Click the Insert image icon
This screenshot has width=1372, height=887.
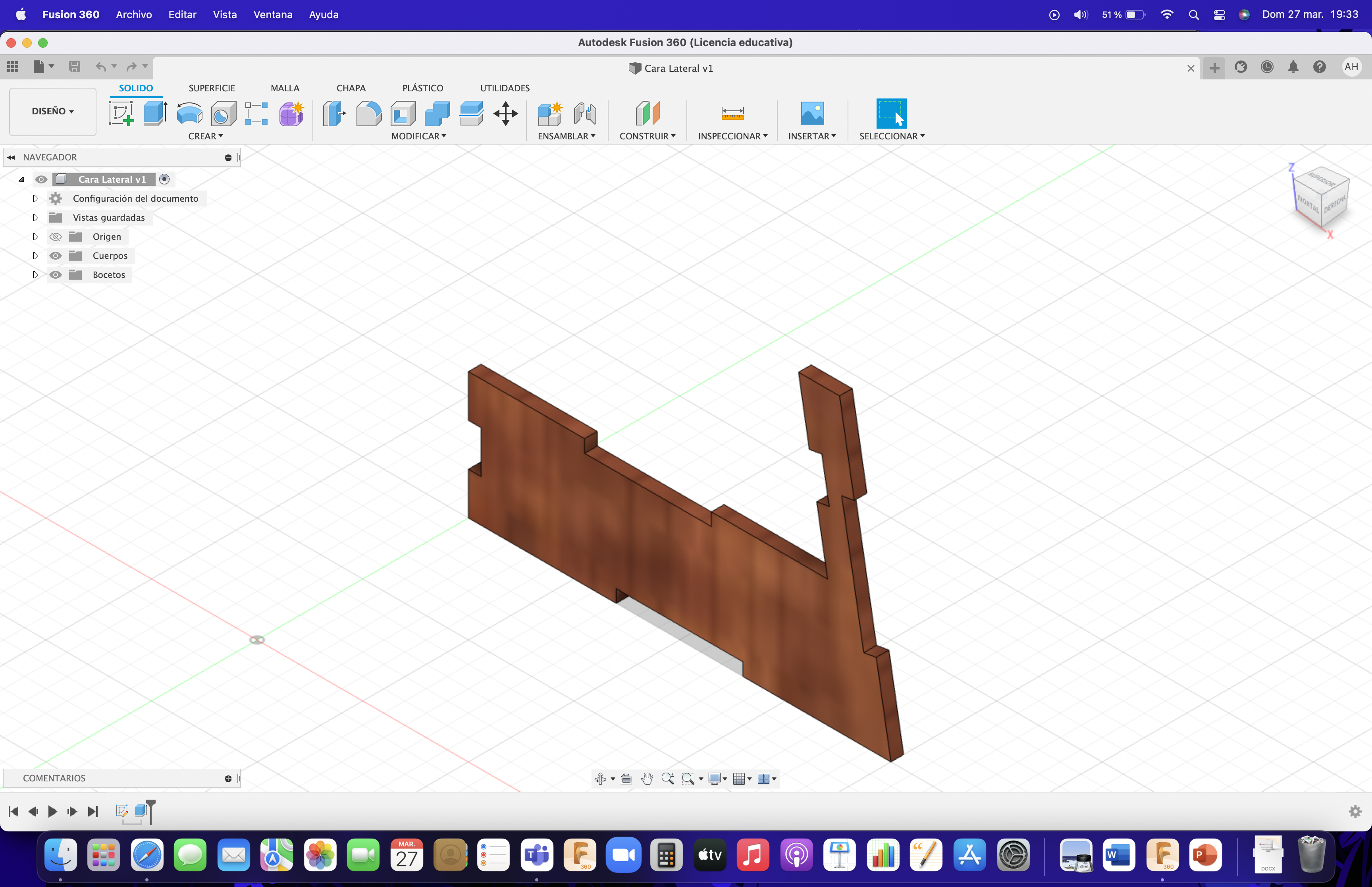click(812, 113)
